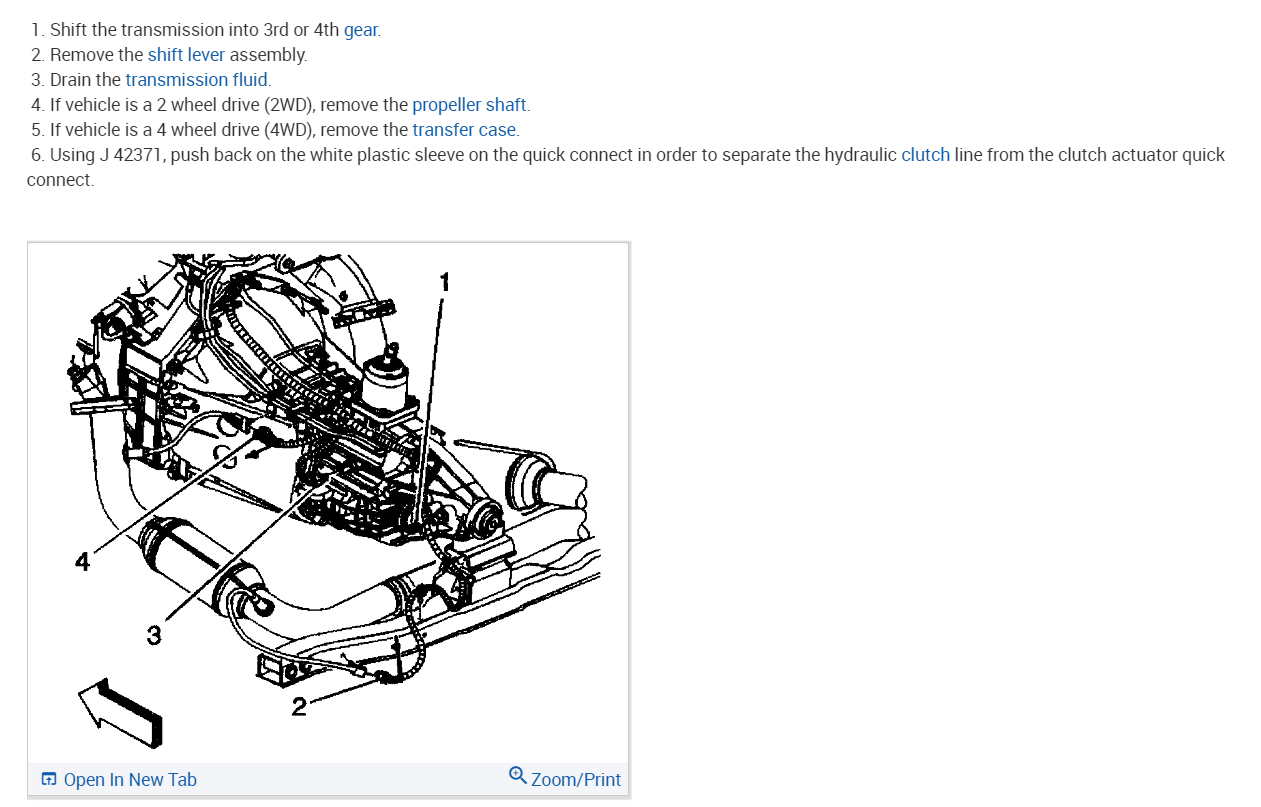Open the 'clutch' link in step 6

926,155
